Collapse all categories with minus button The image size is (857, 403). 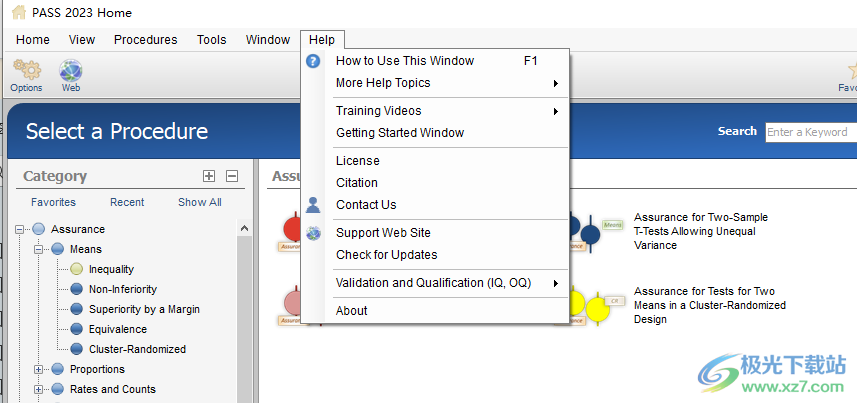(232, 176)
